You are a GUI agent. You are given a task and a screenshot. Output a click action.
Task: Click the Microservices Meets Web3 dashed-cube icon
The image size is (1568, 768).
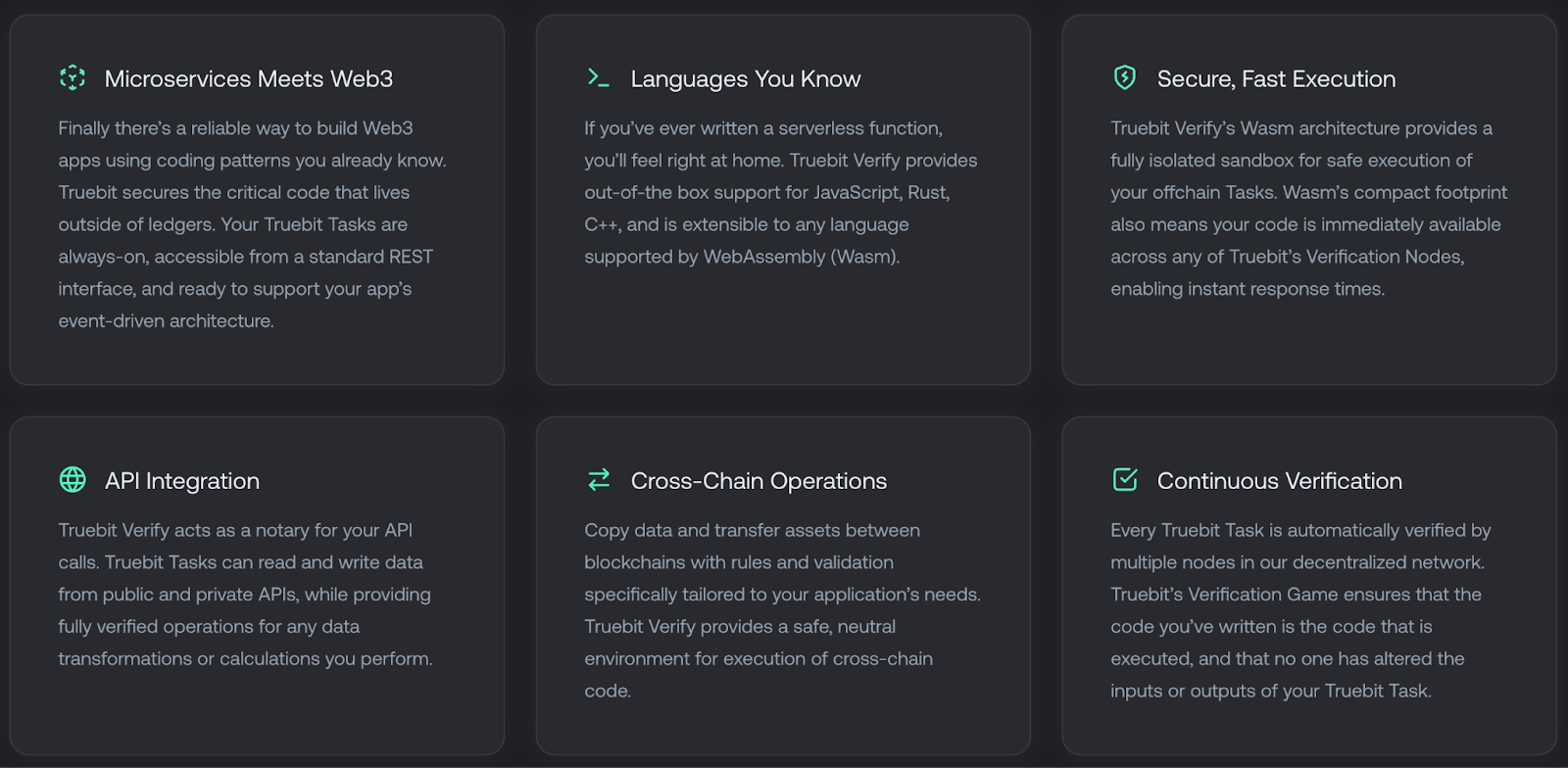click(x=73, y=77)
